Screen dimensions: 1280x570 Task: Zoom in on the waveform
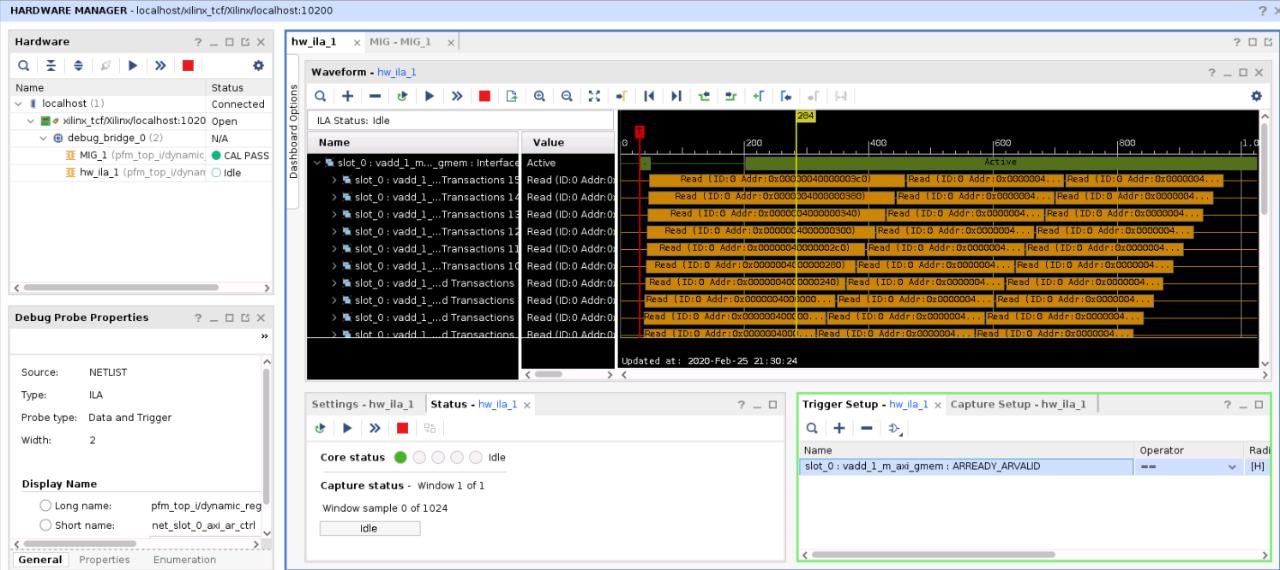coord(539,96)
